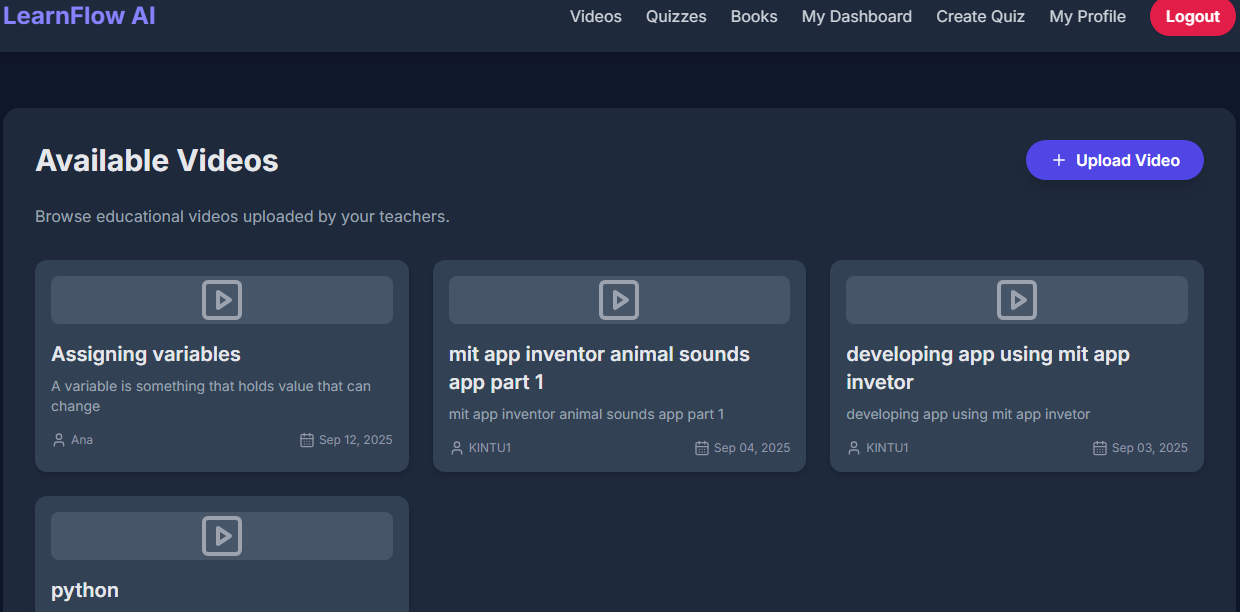Click the small developing app description text
The image size is (1240, 612).
[968, 414]
